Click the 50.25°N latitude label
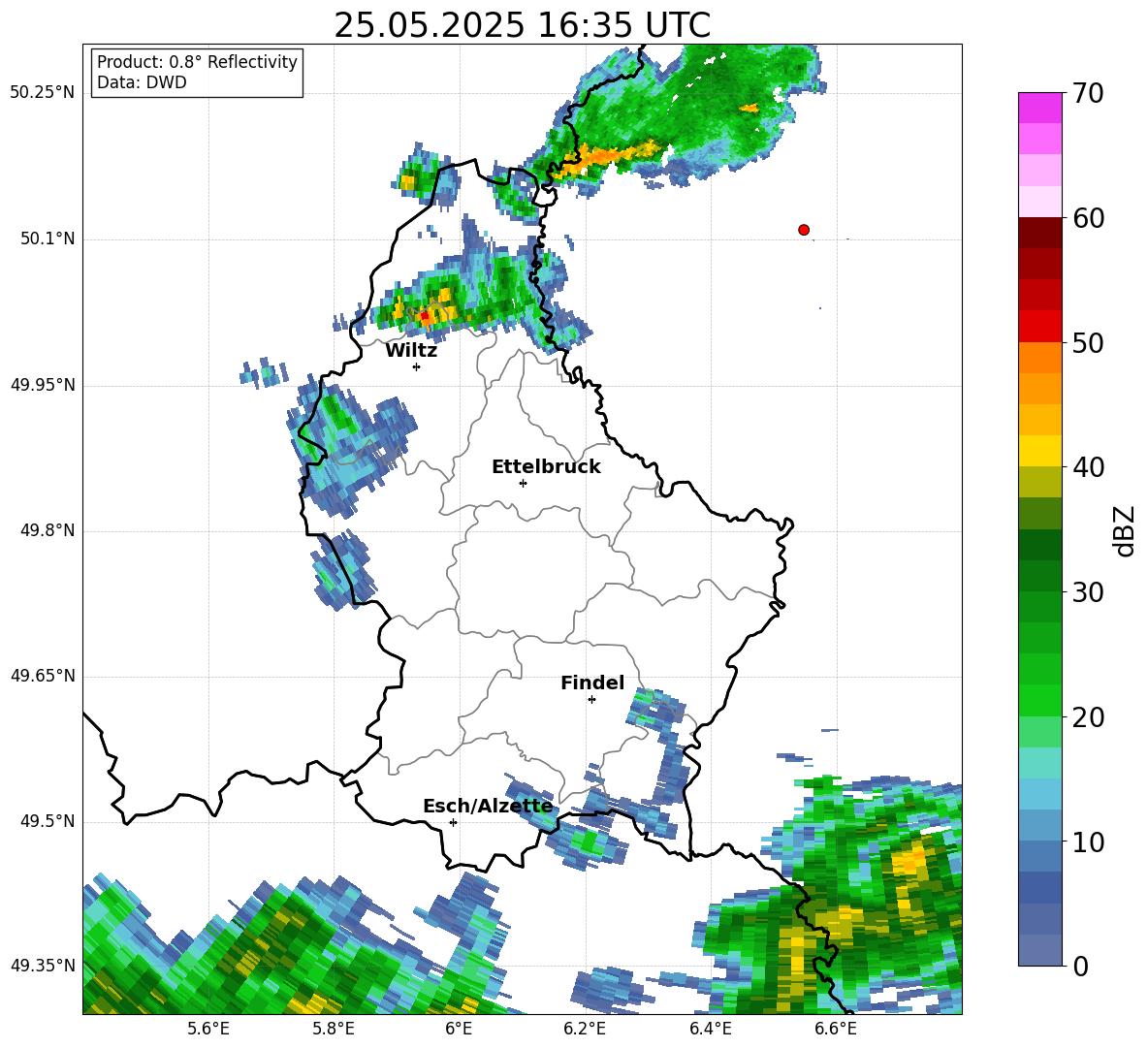 tap(43, 93)
